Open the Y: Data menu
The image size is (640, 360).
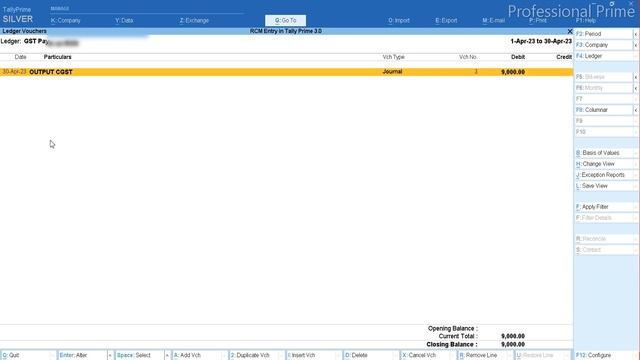pyautogui.click(x=124, y=20)
